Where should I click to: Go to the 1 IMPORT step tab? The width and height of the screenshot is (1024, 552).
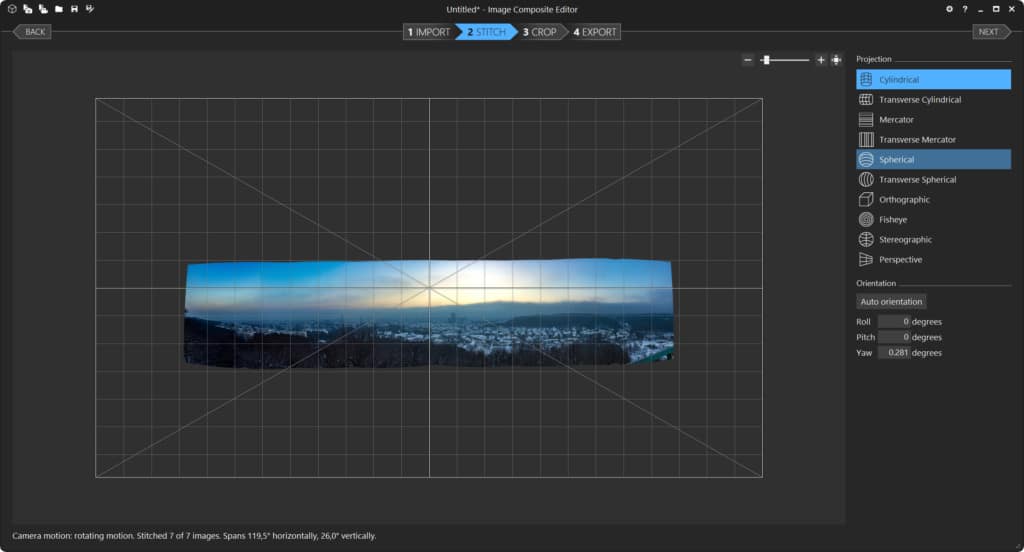[428, 32]
